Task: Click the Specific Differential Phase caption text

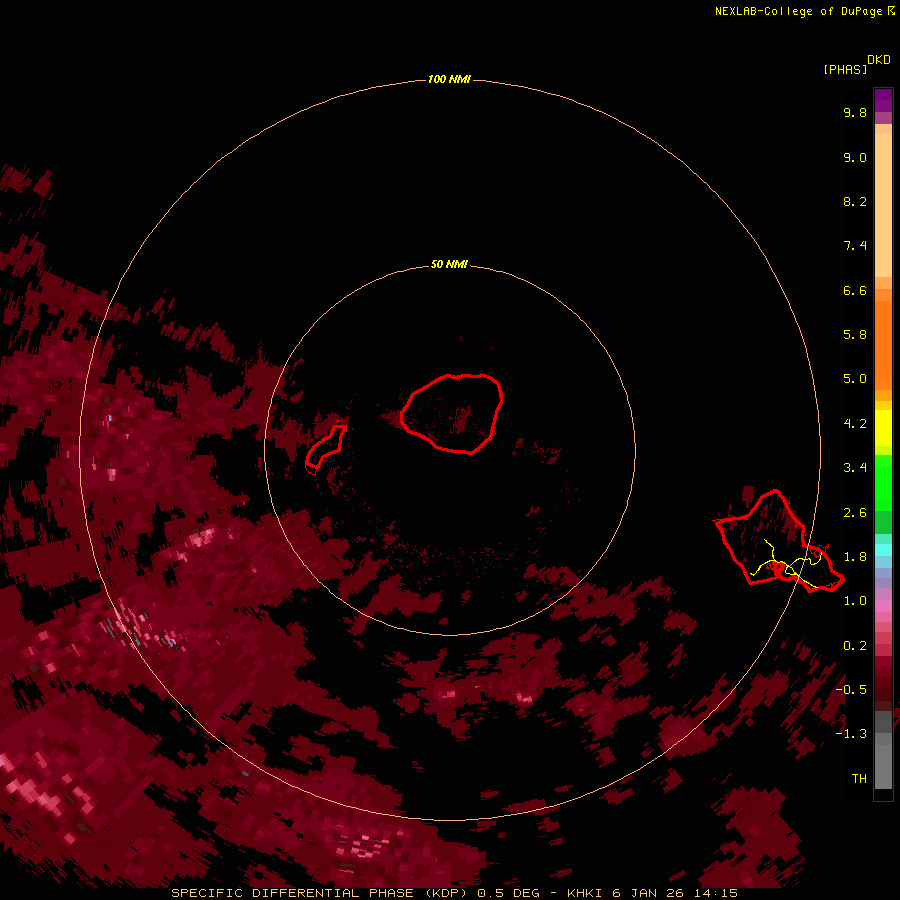Action: tap(454, 893)
